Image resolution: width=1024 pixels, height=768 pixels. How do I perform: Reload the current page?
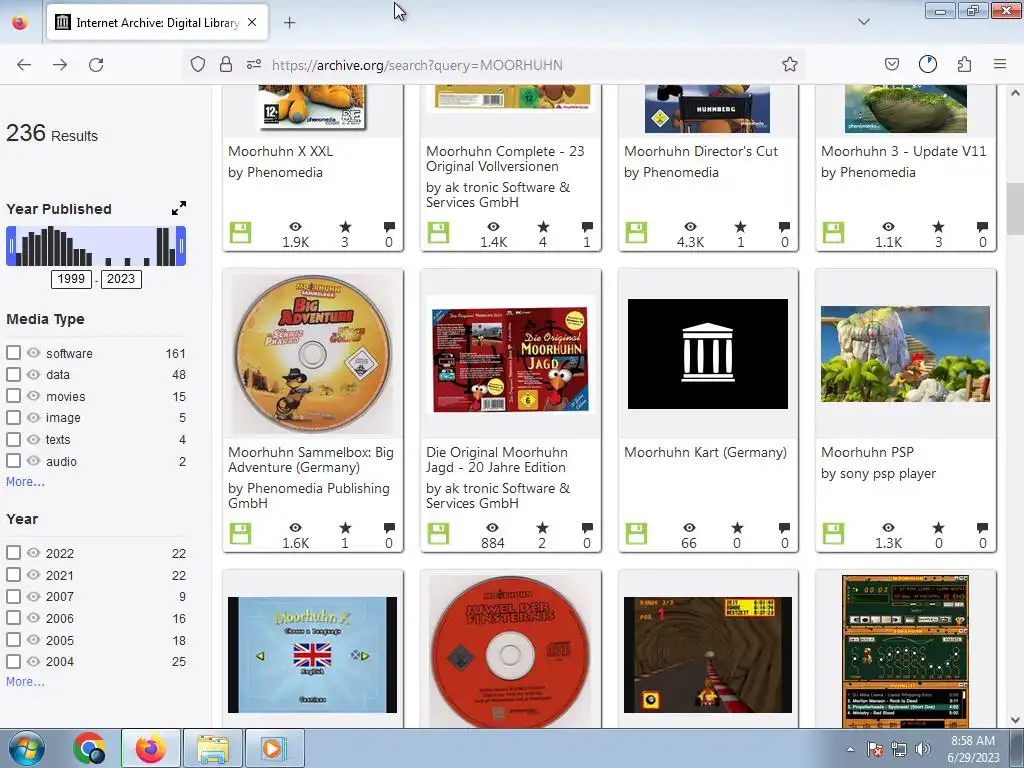96,65
